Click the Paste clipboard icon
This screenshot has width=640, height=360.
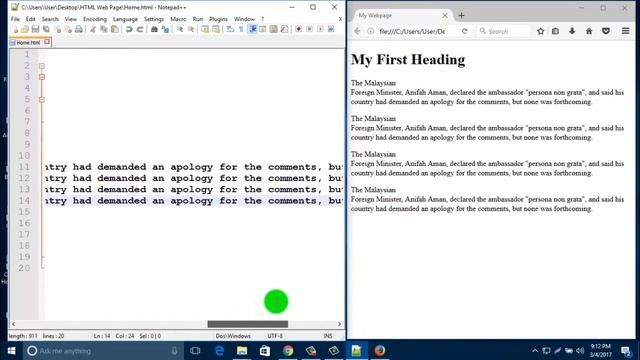[115, 29]
